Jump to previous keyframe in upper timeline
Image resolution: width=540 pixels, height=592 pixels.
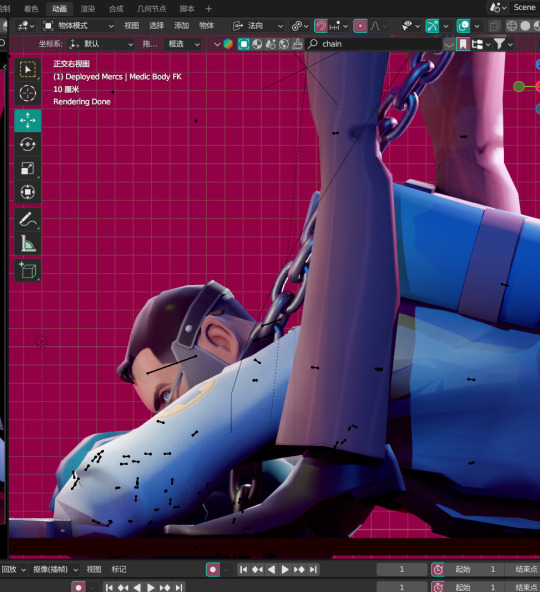click(258, 569)
